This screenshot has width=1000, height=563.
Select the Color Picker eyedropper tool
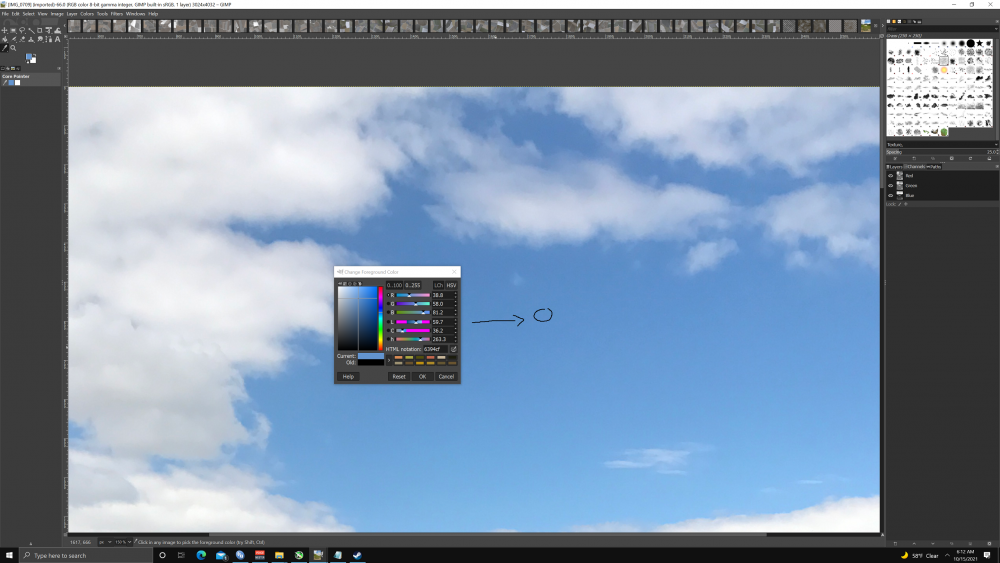[4, 48]
